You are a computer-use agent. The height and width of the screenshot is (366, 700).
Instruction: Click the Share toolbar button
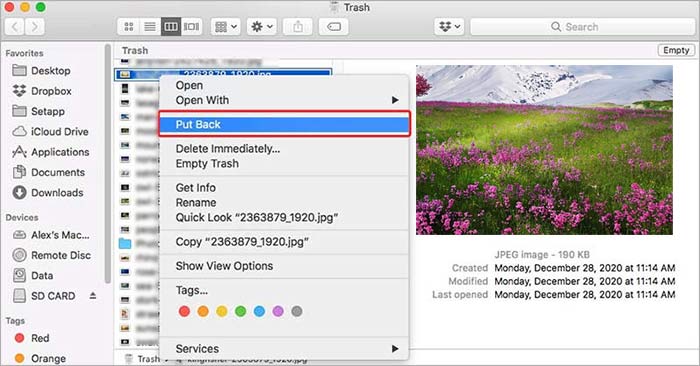tap(298, 27)
